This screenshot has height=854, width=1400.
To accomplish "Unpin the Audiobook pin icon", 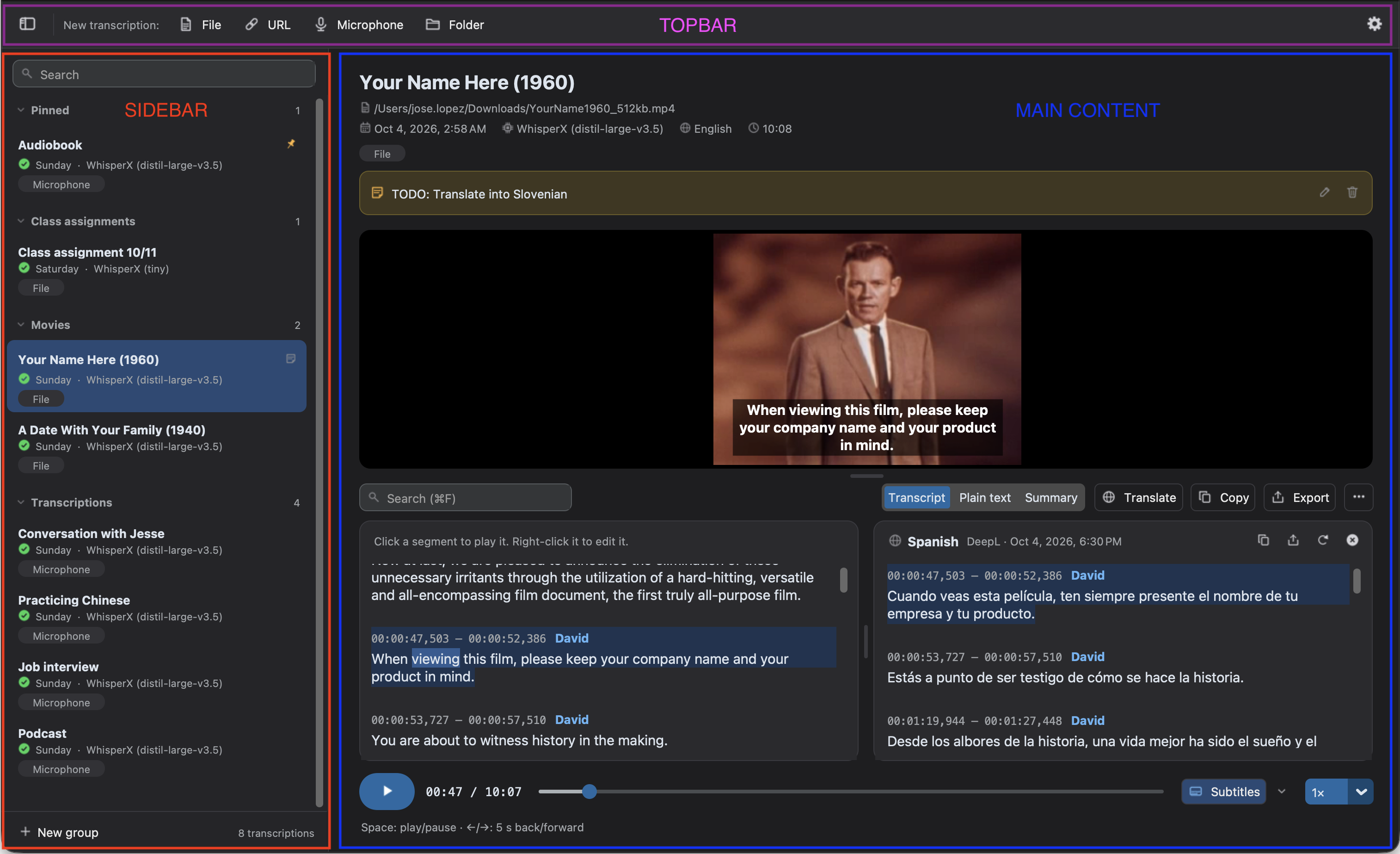I will pyautogui.click(x=291, y=144).
